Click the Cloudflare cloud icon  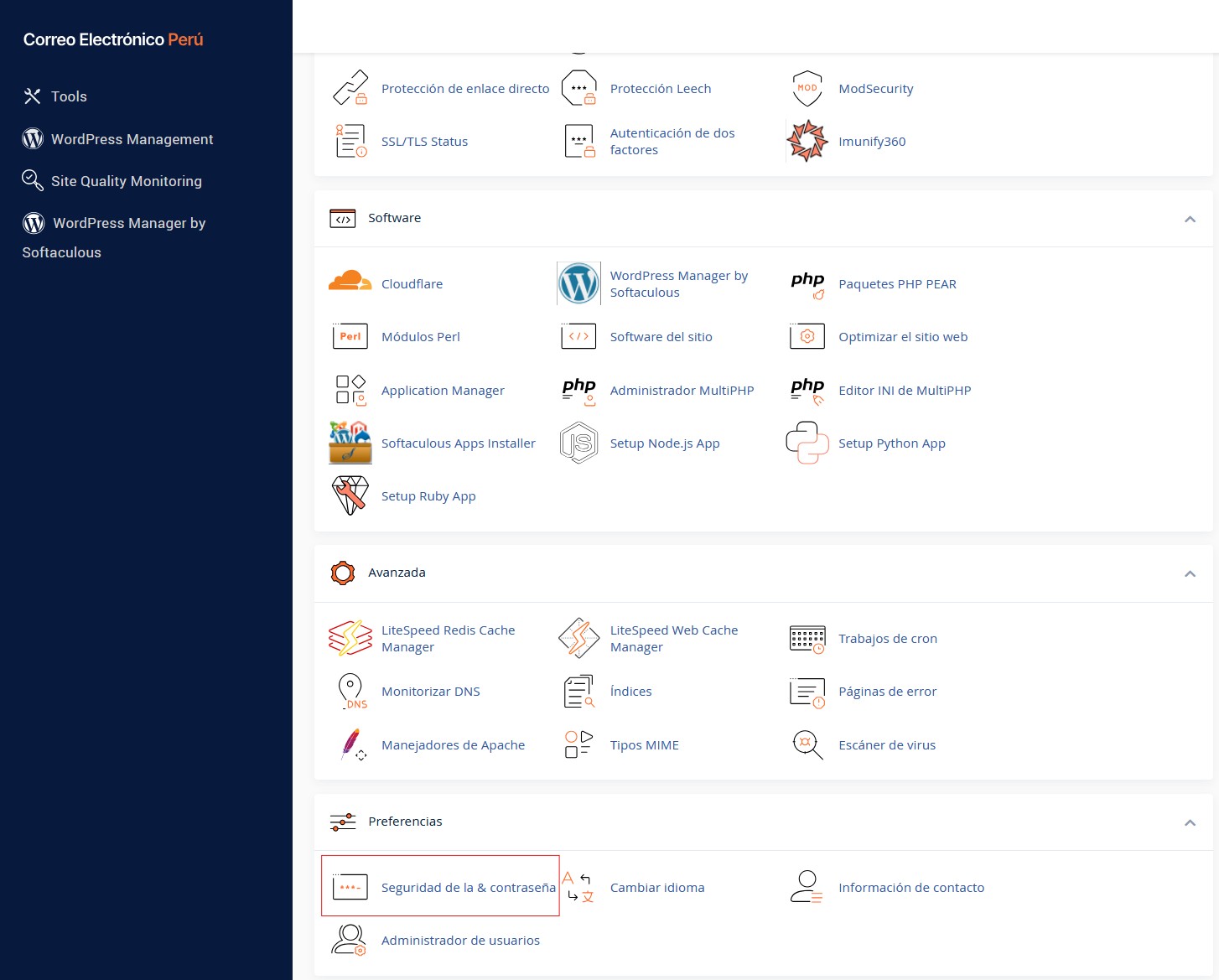click(x=350, y=283)
